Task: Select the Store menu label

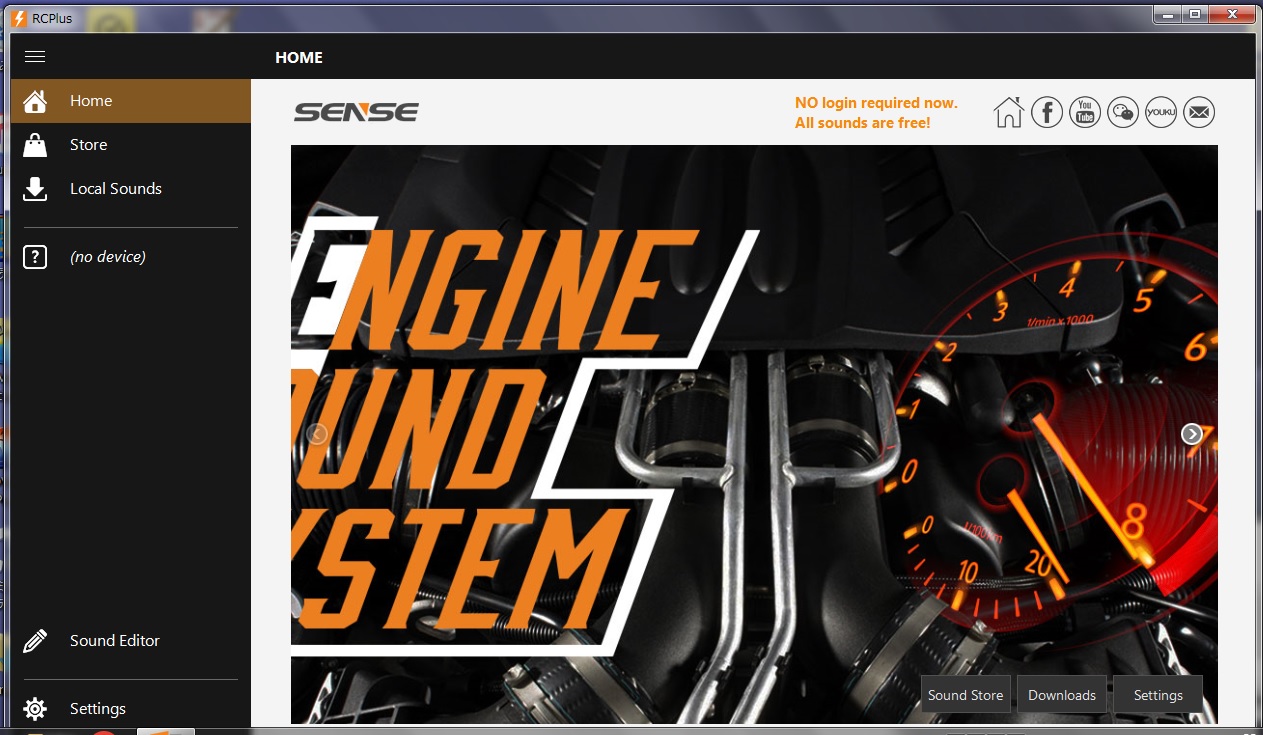Action: point(88,145)
